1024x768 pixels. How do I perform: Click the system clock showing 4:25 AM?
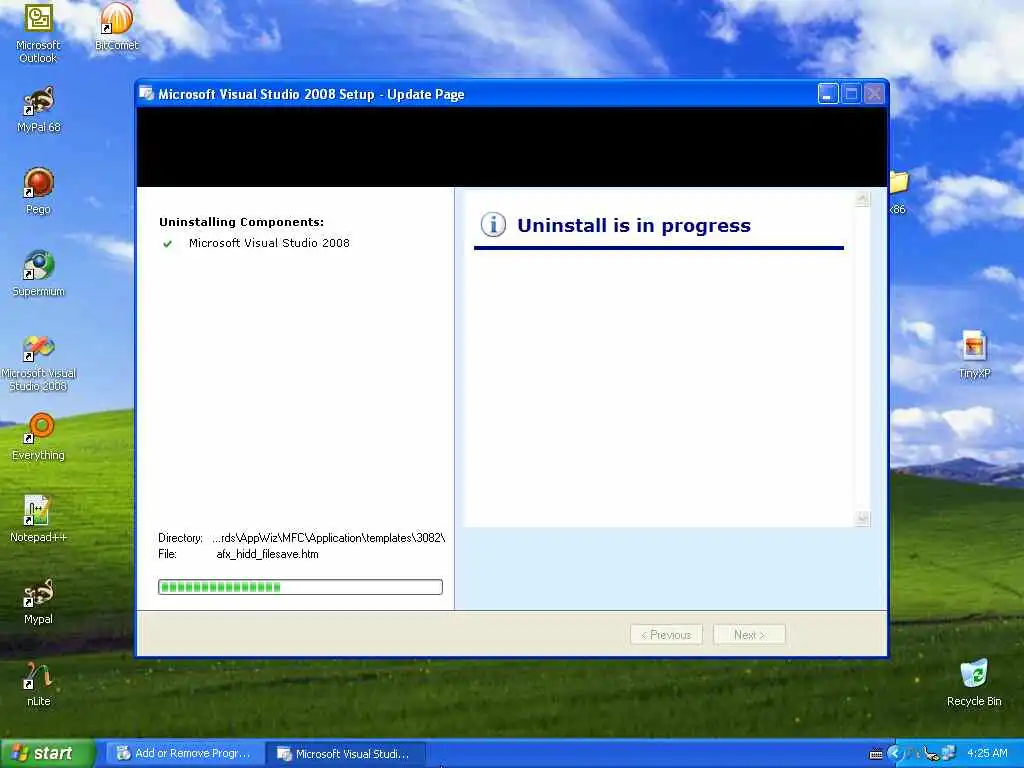coord(987,754)
